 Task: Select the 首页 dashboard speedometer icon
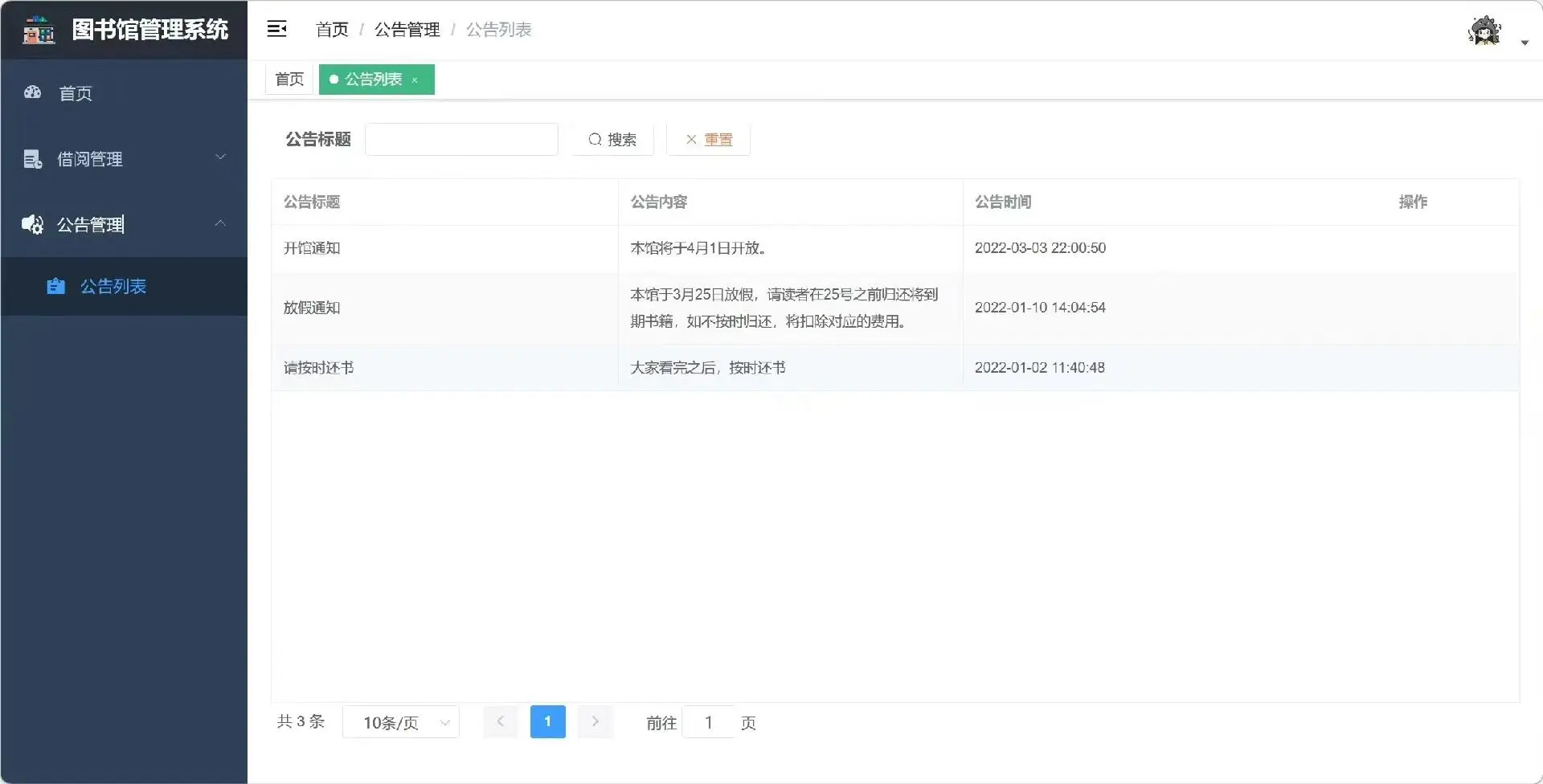tap(32, 92)
